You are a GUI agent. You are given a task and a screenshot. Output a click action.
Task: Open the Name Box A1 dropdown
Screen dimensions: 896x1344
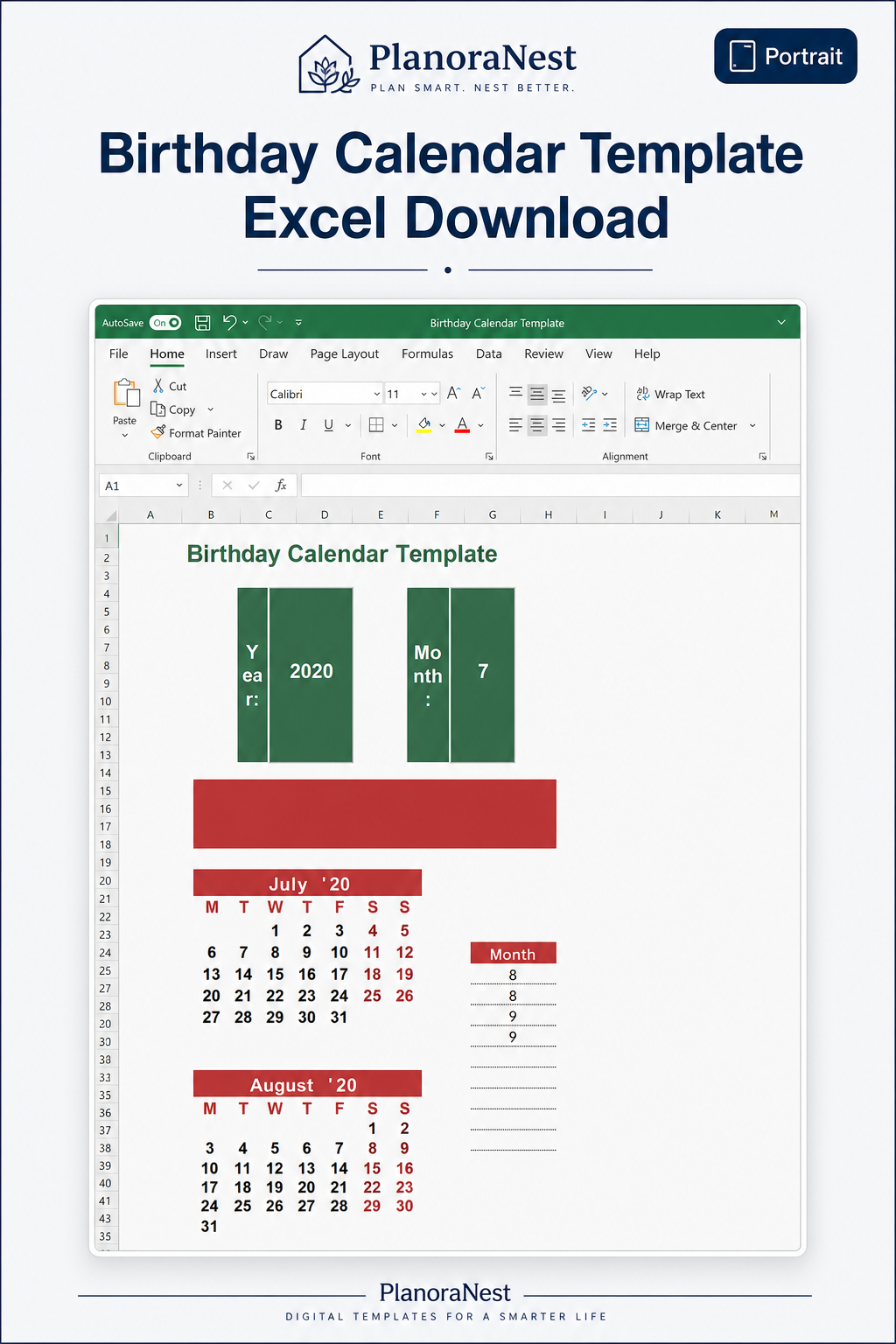click(x=179, y=486)
